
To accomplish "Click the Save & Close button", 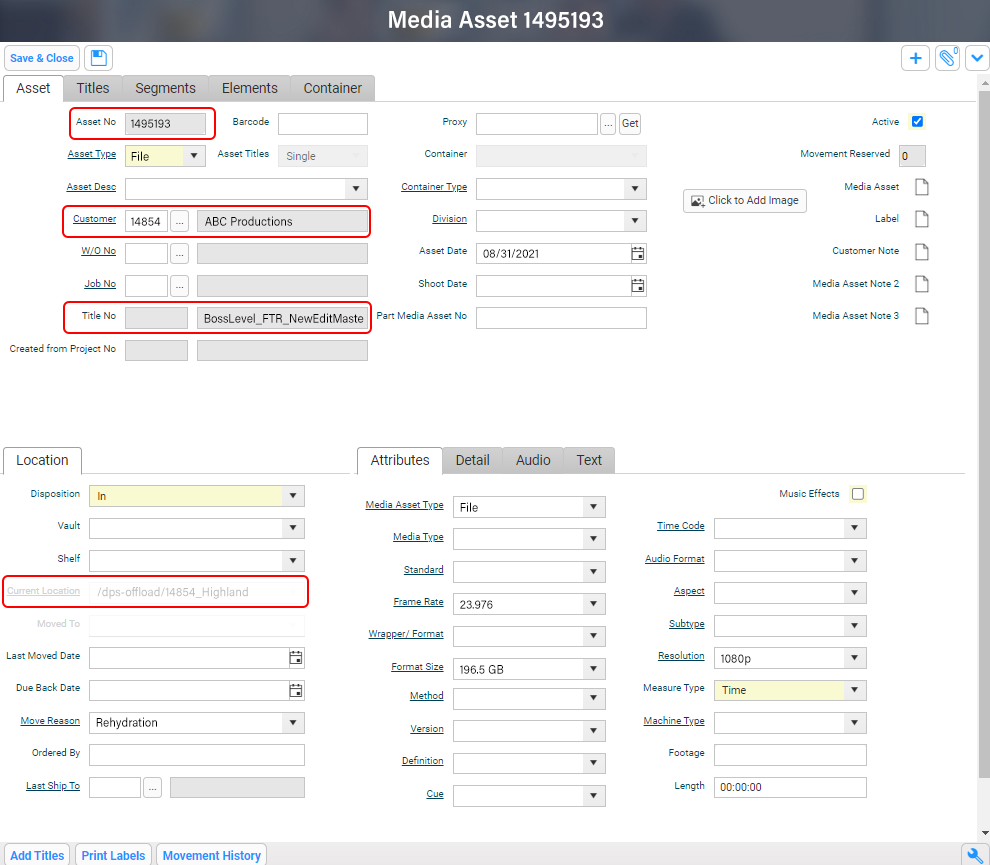I will (x=41, y=57).
